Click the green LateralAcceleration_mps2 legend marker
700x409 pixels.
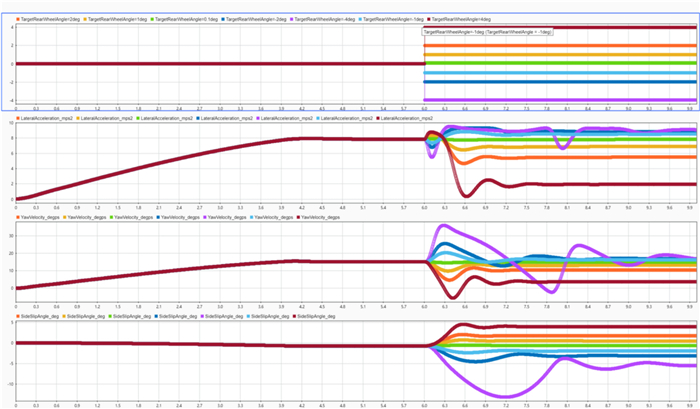coord(139,118)
